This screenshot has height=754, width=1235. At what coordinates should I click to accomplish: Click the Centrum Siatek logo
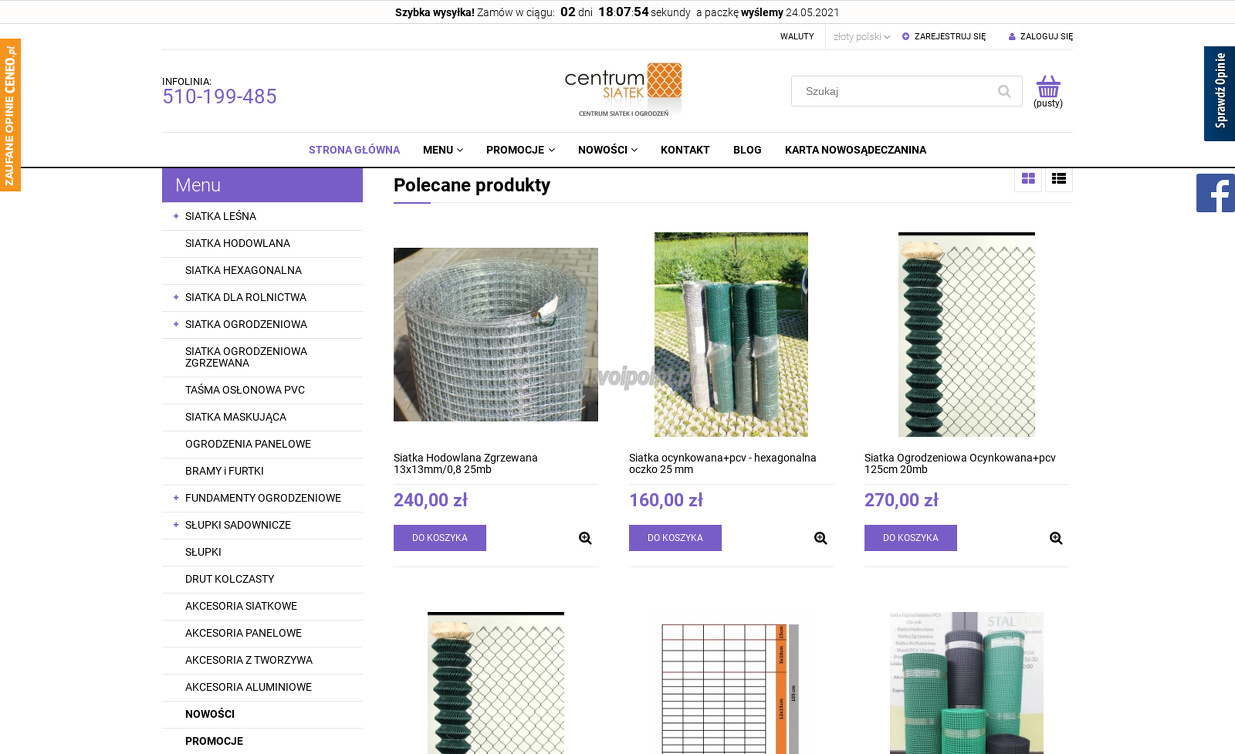click(623, 90)
